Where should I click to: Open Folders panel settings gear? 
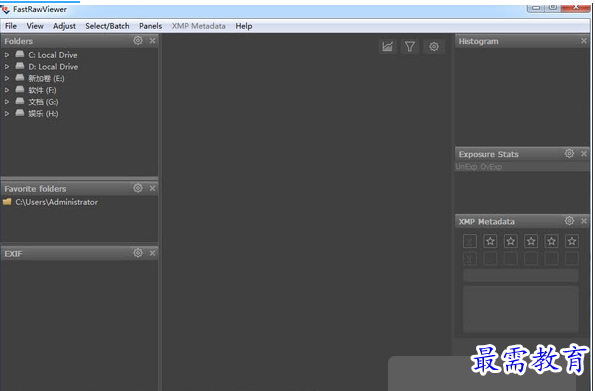coord(138,40)
